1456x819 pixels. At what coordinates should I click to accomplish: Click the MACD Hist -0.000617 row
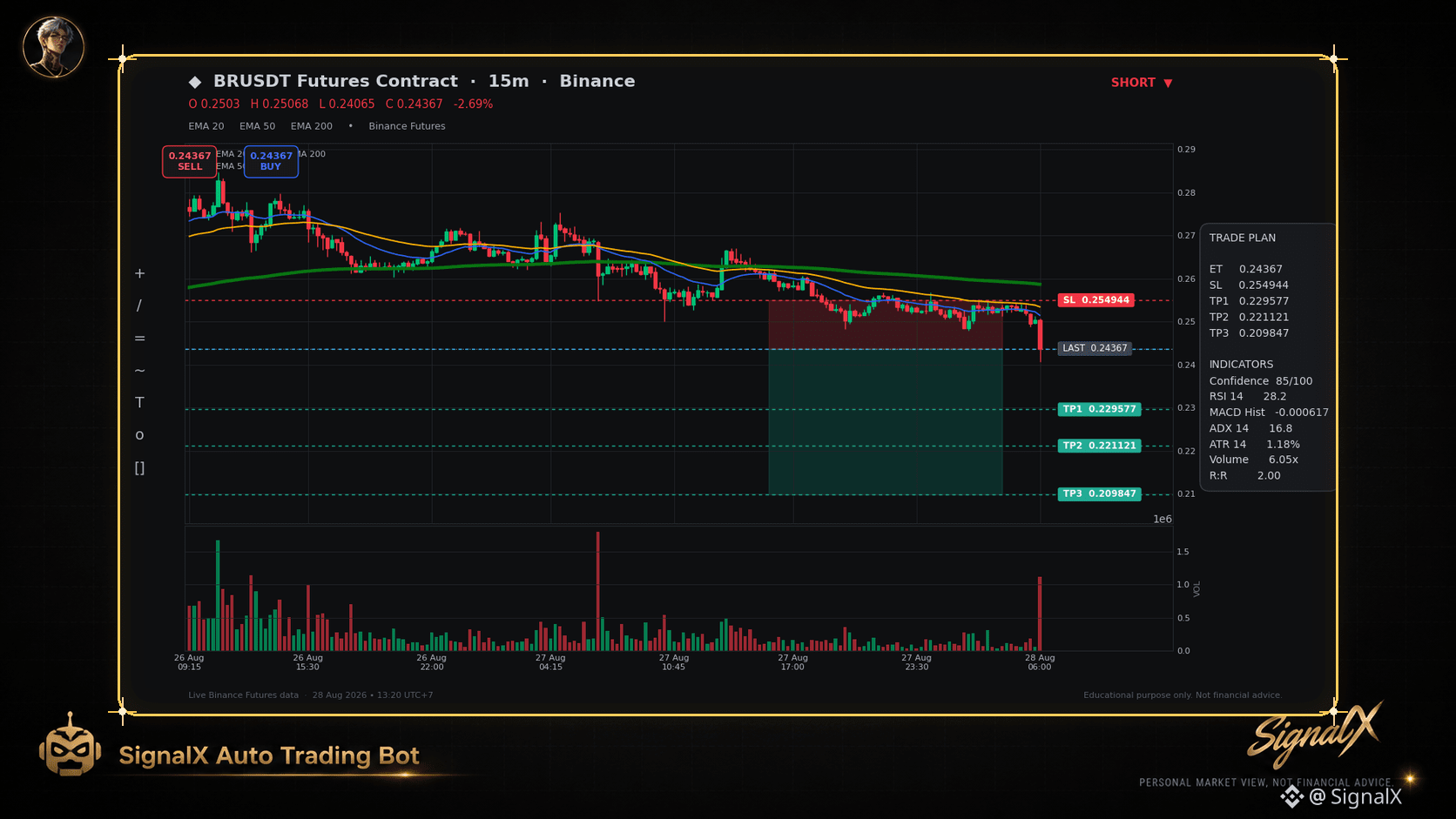1269,413
